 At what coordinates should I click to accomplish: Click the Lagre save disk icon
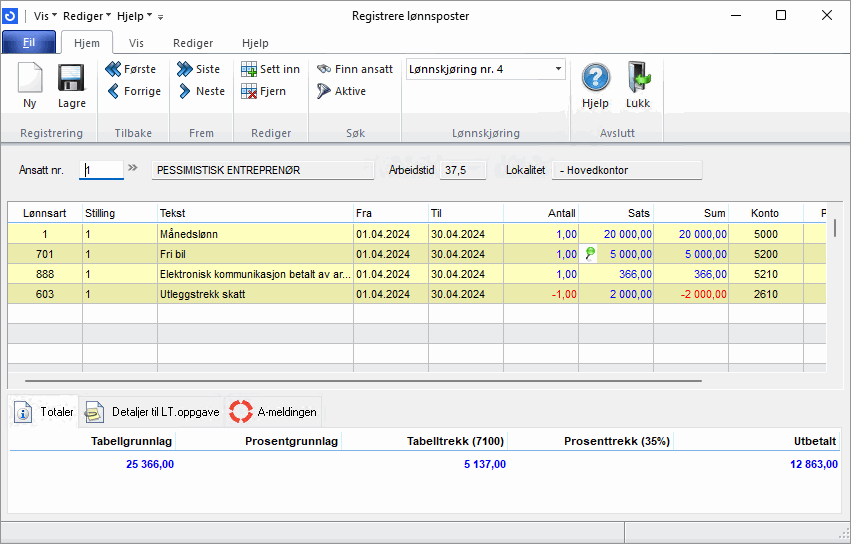point(71,79)
